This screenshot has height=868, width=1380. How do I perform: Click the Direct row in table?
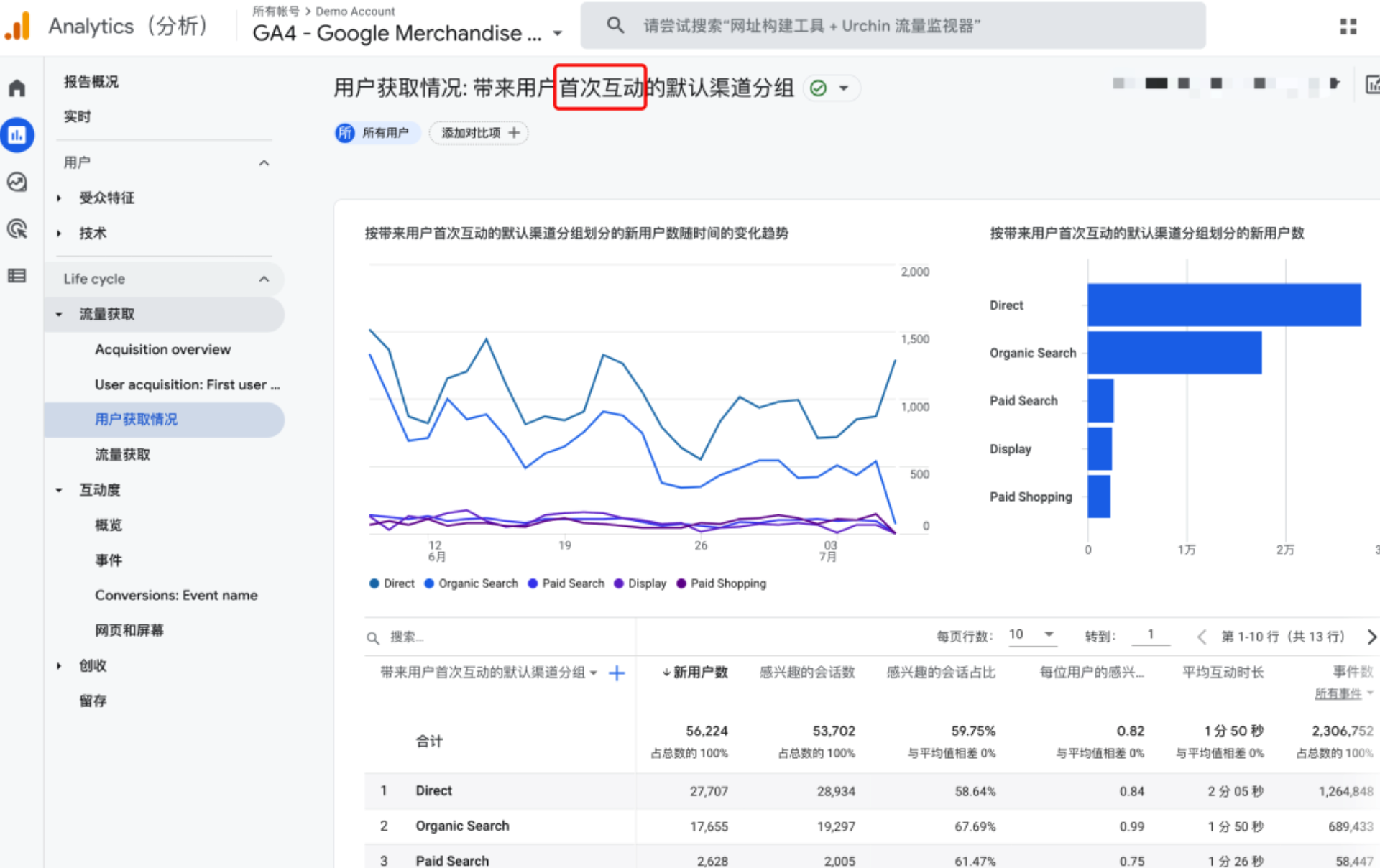[872, 791]
